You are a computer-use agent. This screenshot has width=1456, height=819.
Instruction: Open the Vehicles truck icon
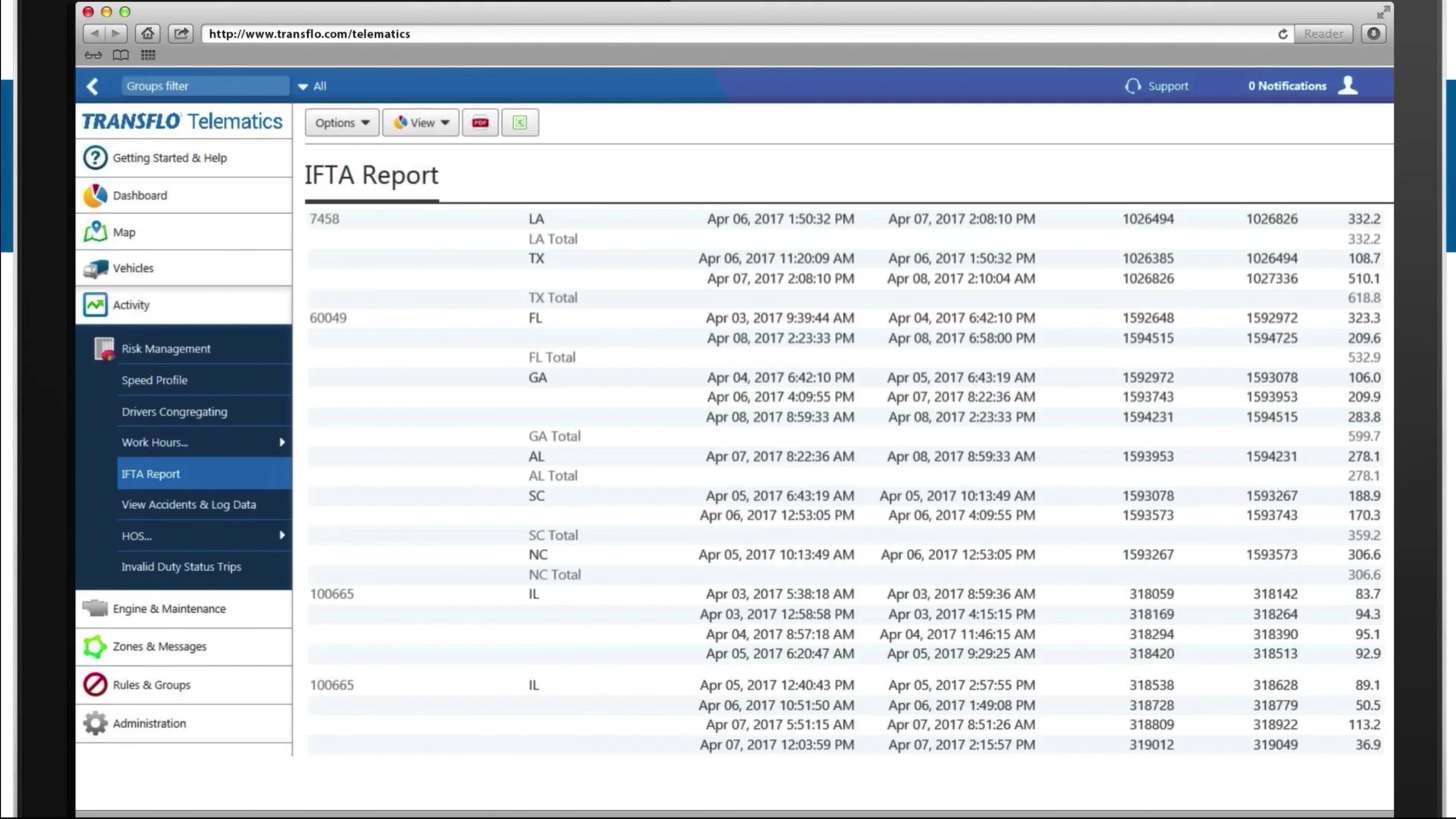click(96, 268)
